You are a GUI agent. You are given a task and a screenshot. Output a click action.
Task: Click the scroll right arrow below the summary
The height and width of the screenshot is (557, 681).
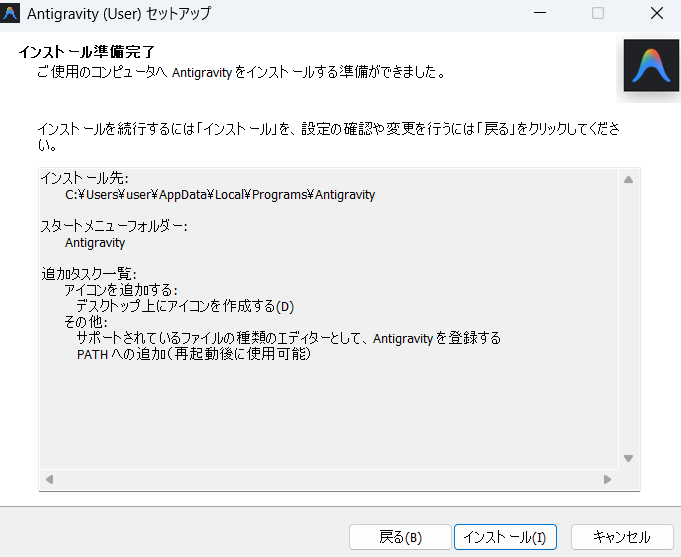coord(607,480)
